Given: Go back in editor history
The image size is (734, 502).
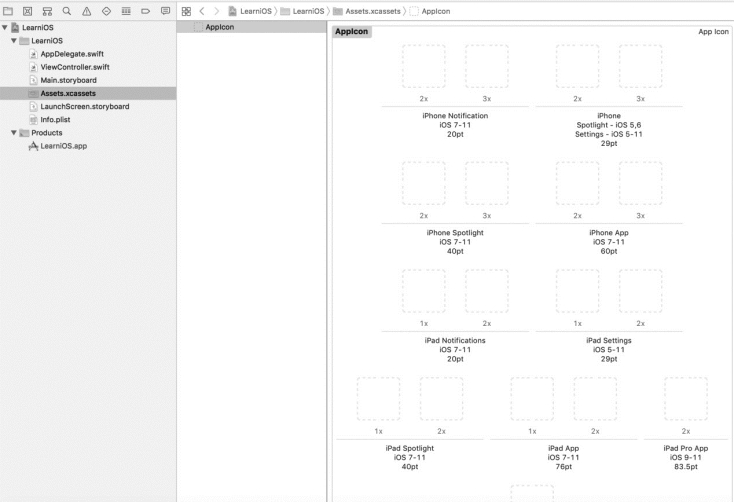Looking at the screenshot, I should coord(202,11).
